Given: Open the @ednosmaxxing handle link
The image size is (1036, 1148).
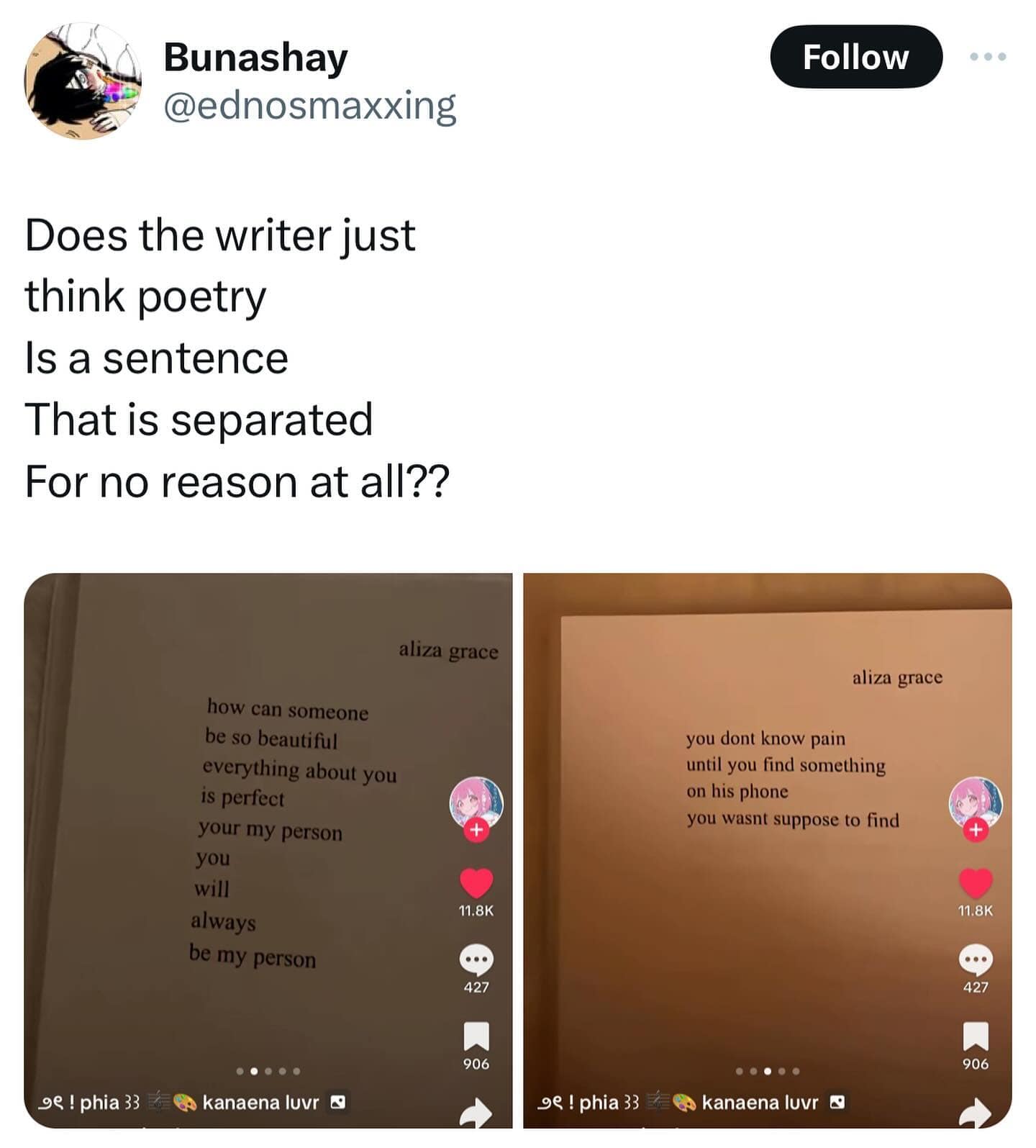Looking at the screenshot, I should 310,105.
